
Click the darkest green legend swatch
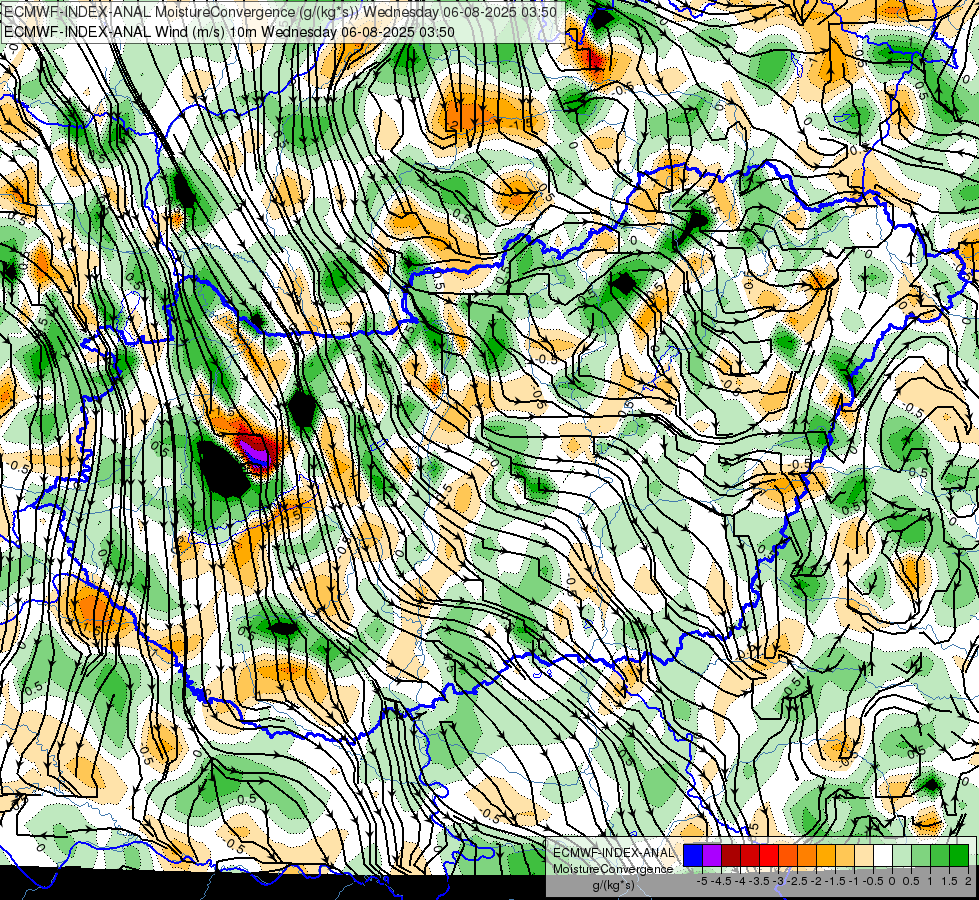(959, 855)
